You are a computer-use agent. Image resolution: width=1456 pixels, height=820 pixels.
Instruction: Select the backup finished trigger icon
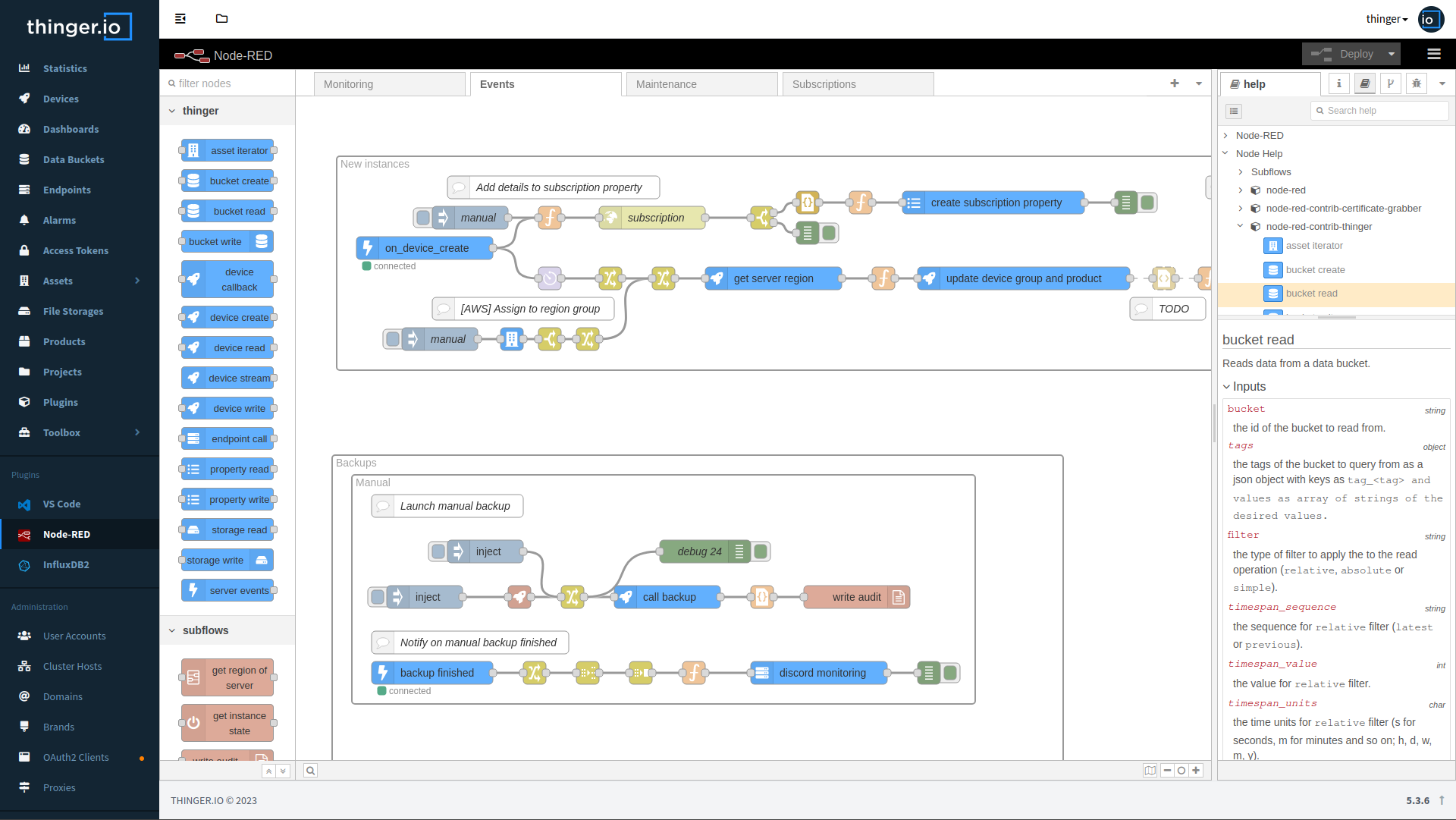pos(383,672)
